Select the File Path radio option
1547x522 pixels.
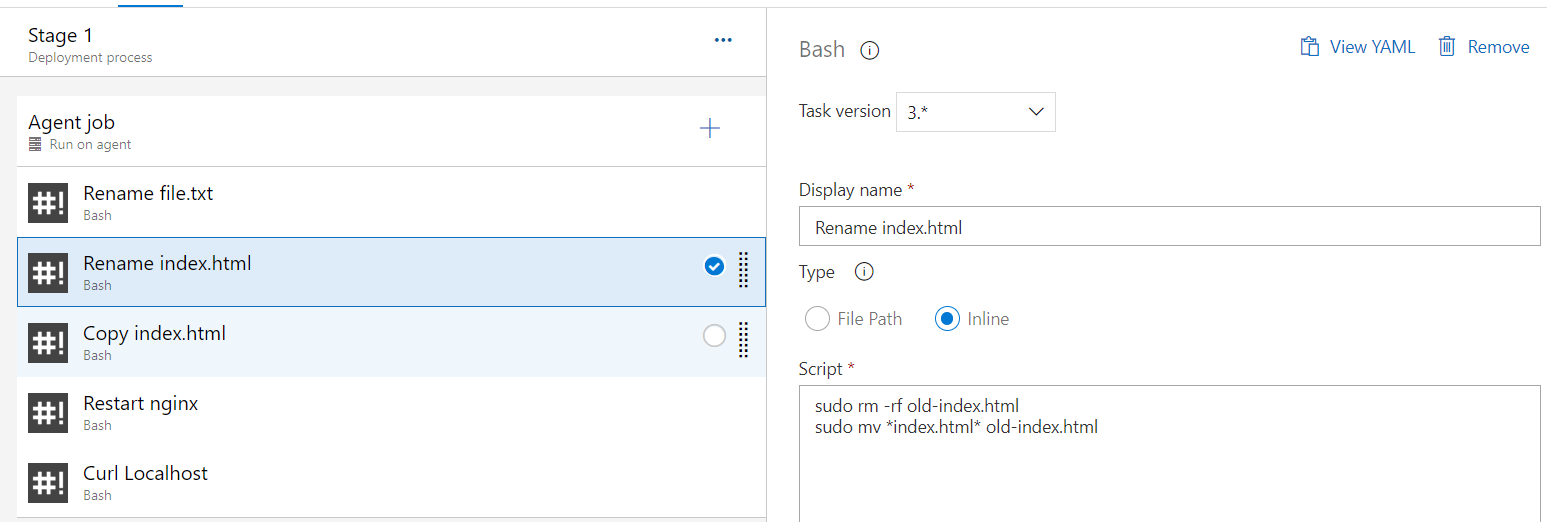(x=817, y=319)
